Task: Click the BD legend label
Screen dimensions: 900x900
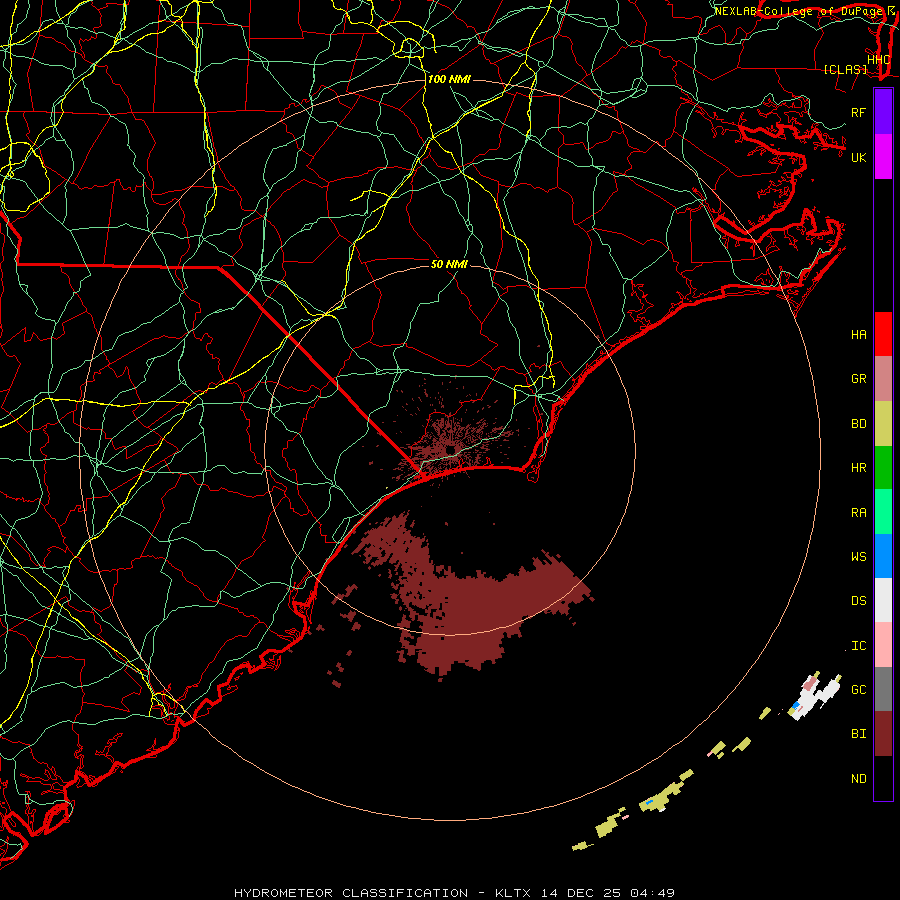Action: click(859, 424)
